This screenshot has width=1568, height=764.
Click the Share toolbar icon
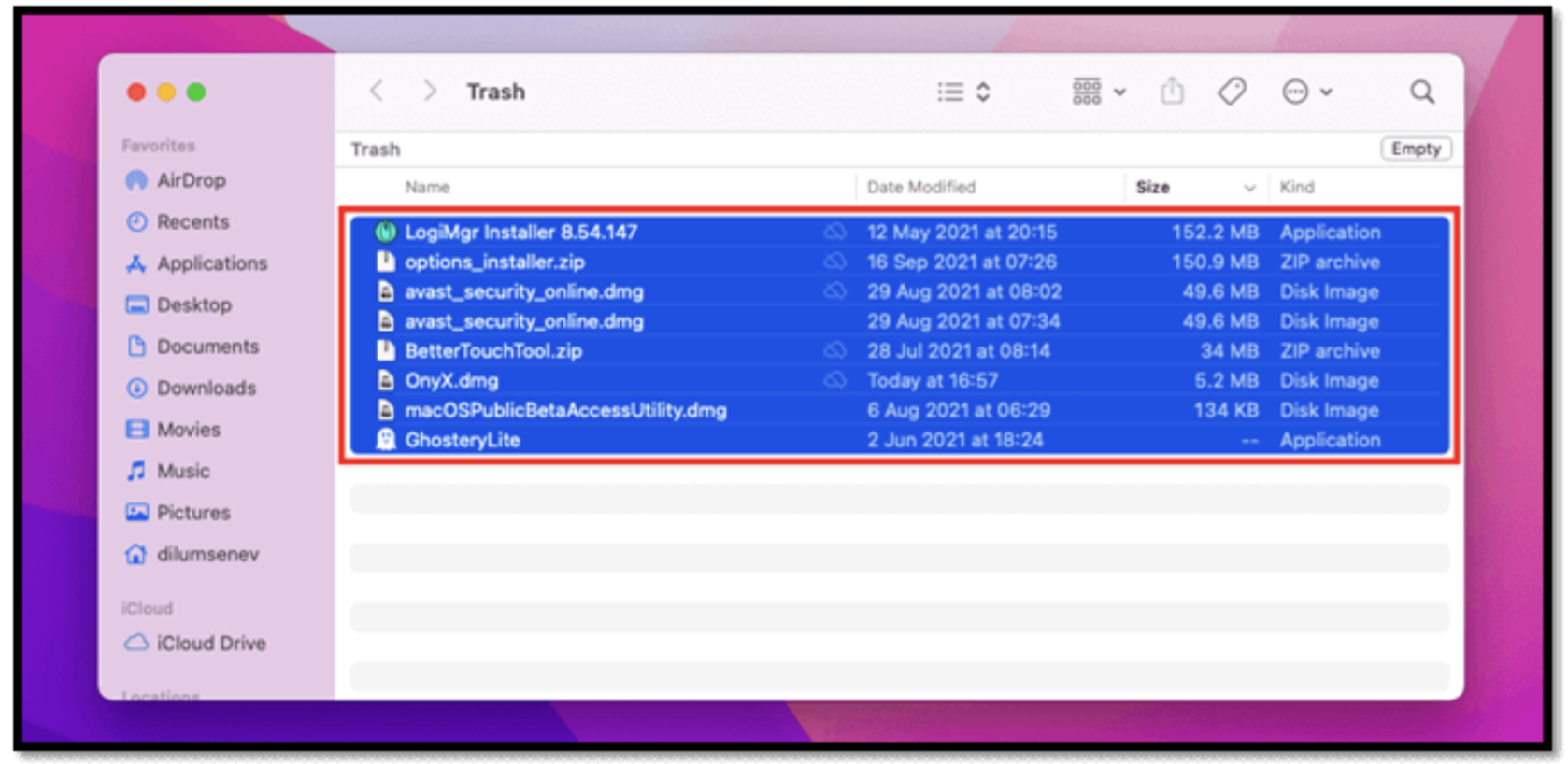[1172, 92]
